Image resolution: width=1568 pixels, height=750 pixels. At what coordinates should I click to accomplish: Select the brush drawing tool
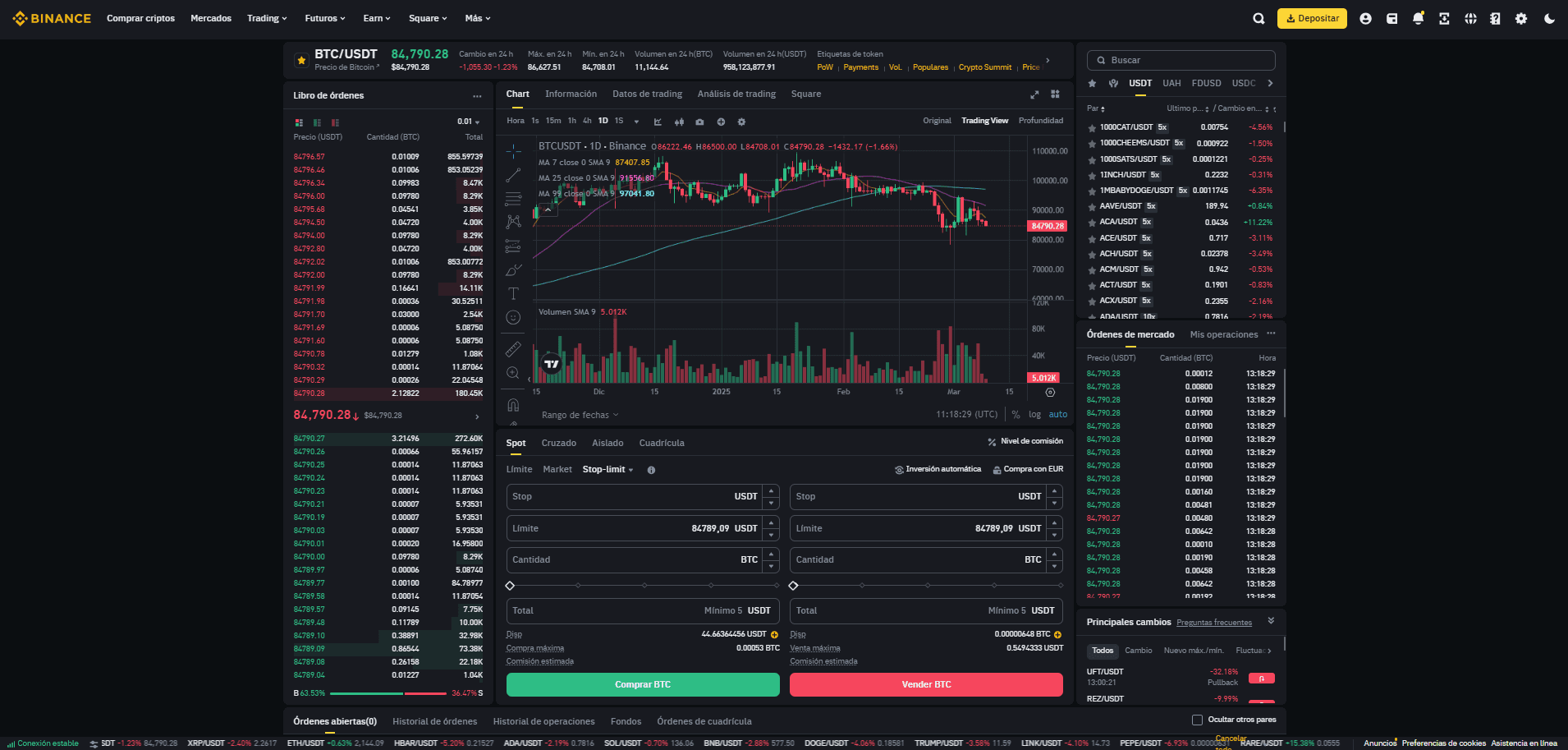pyautogui.click(x=513, y=269)
